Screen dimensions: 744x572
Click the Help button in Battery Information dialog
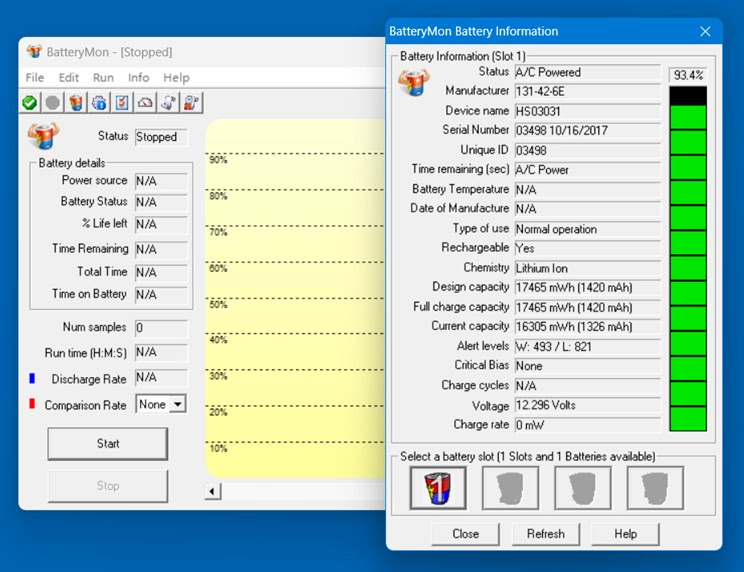point(625,534)
